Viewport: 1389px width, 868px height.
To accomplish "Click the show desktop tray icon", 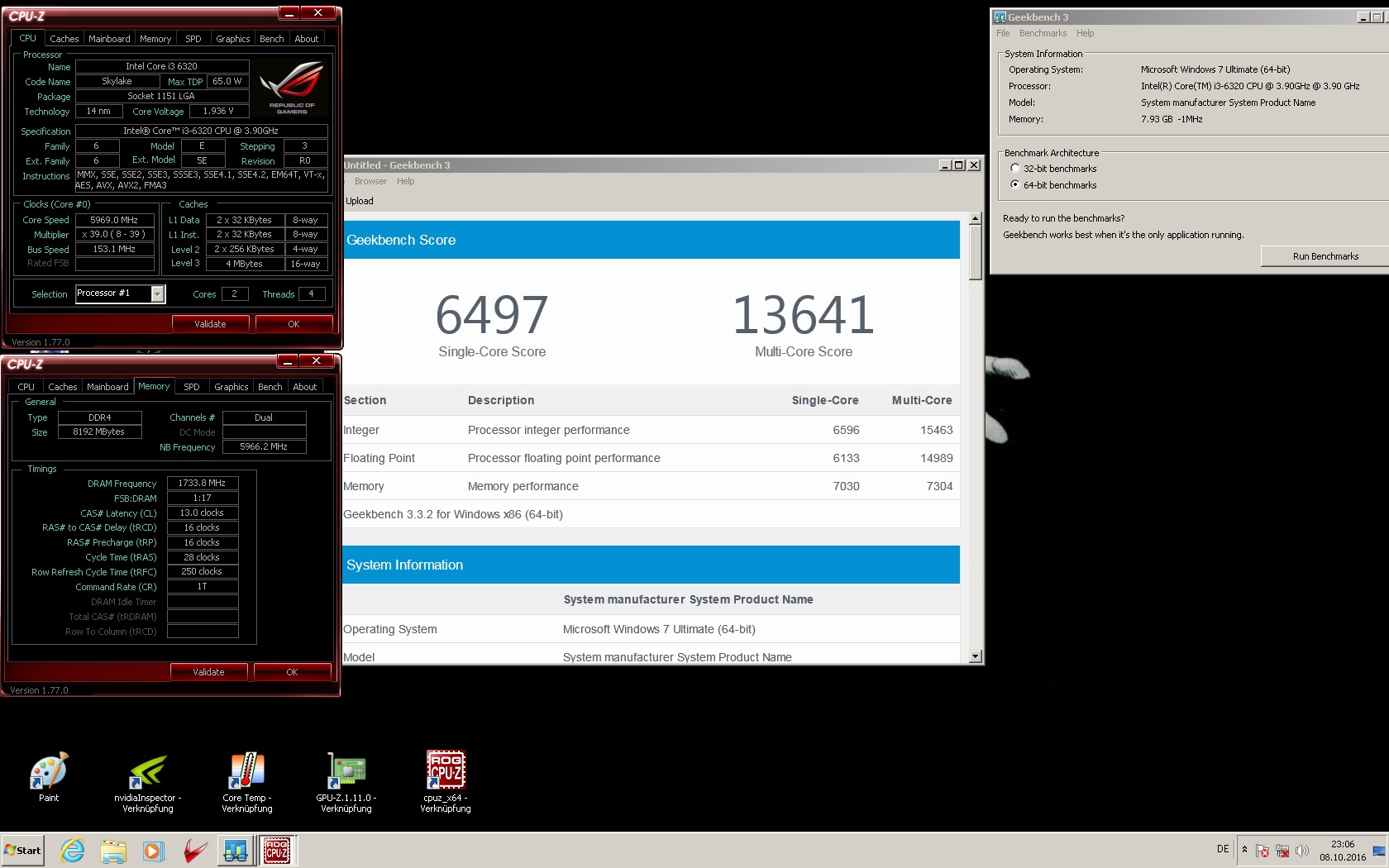I will pos(1379,851).
